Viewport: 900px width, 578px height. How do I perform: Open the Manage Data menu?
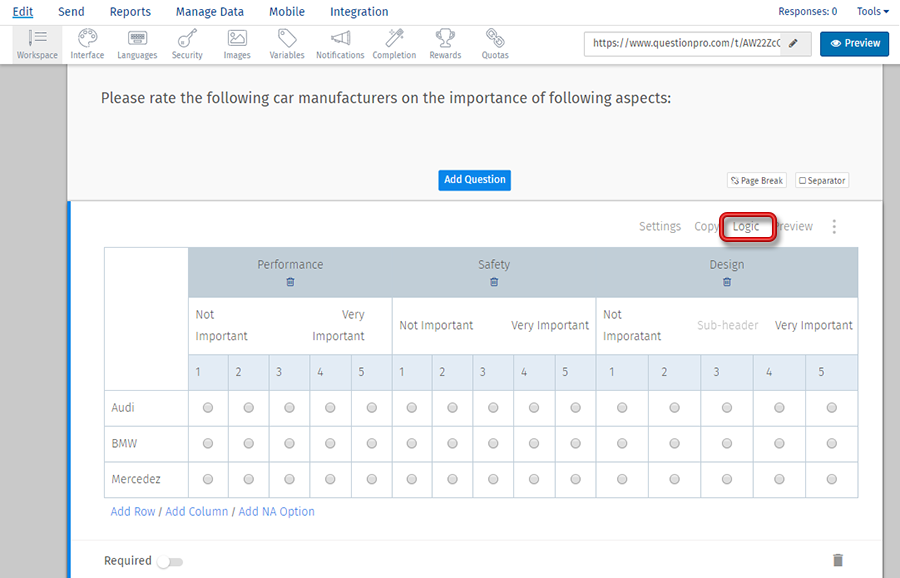210,12
